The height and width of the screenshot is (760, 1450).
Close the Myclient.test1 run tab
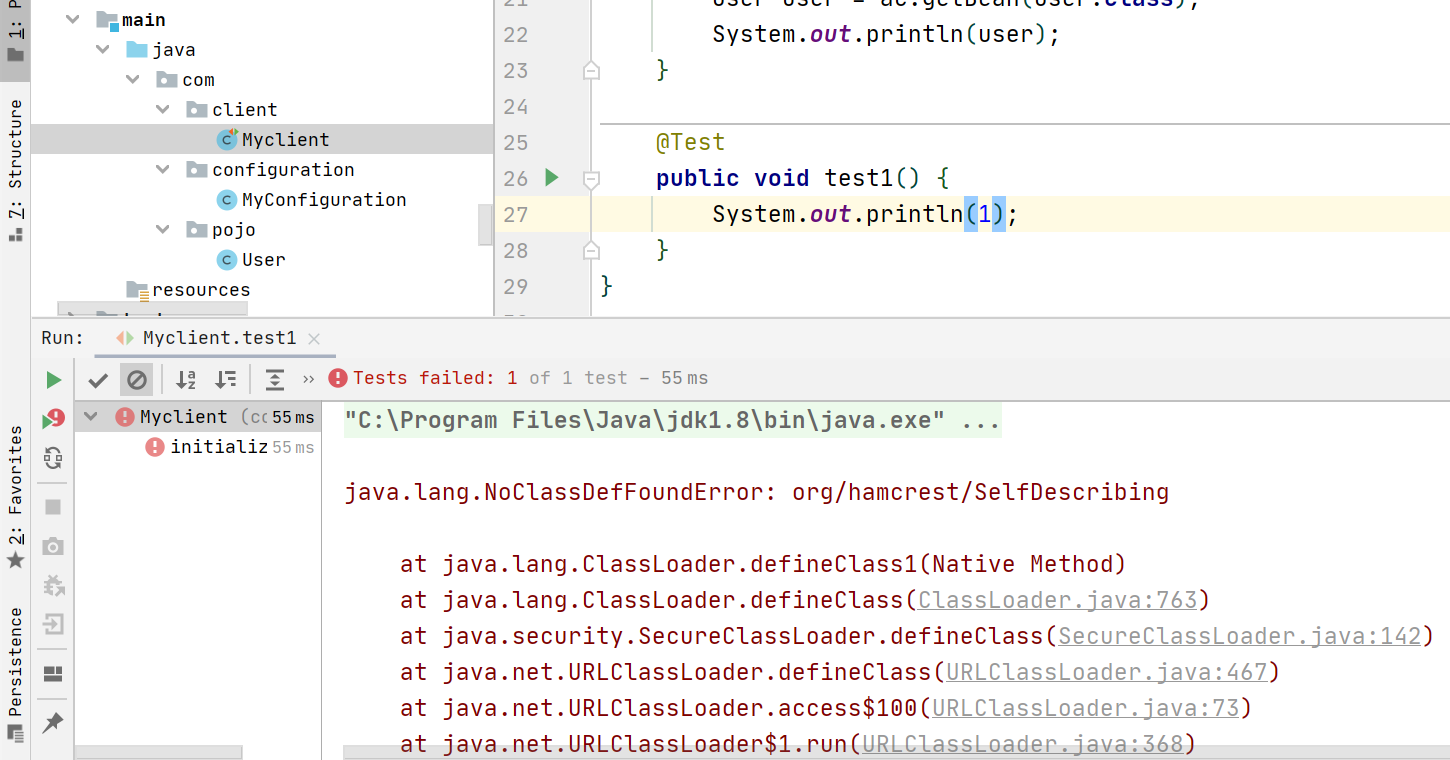click(x=314, y=339)
